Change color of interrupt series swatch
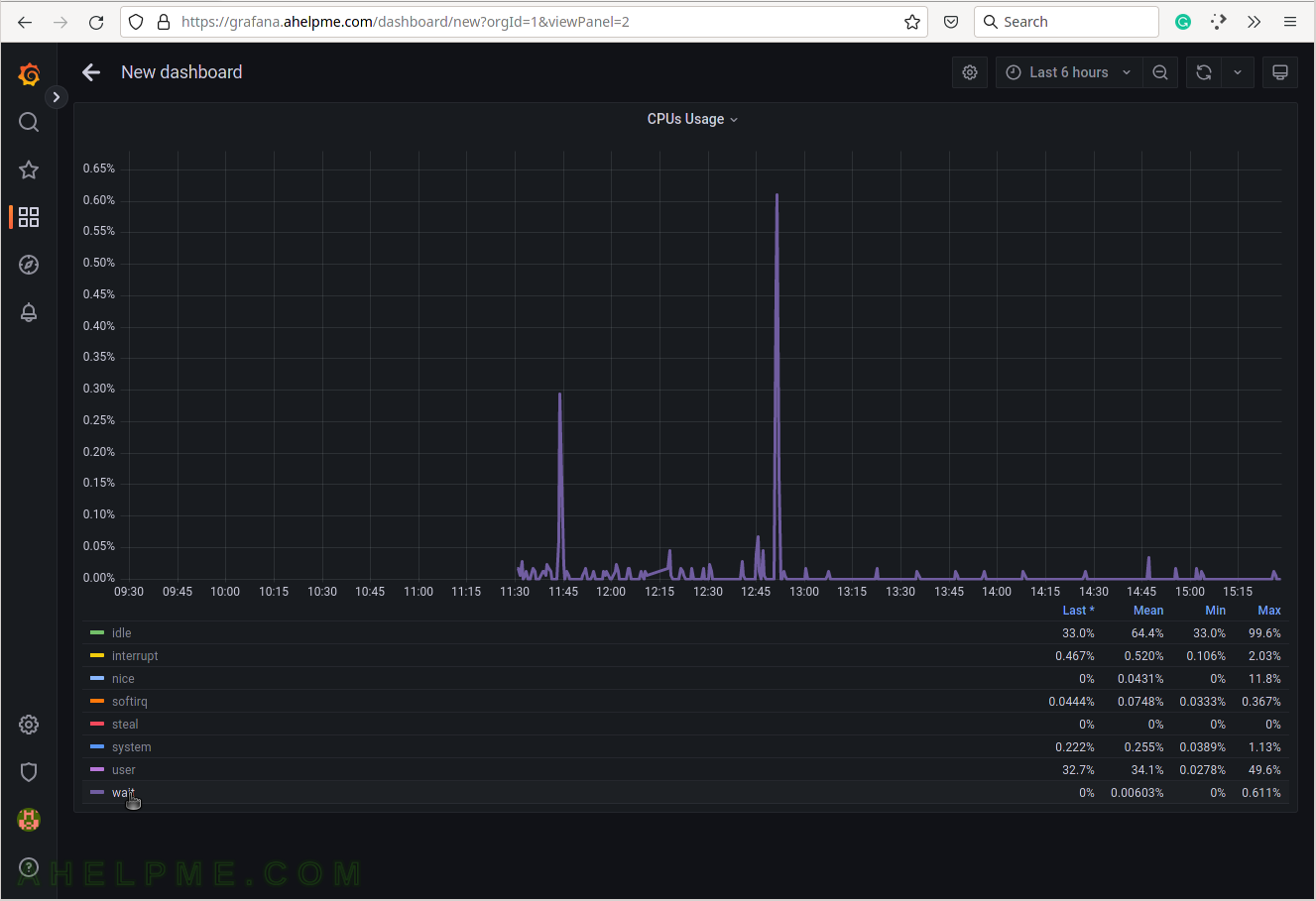 [x=97, y=655]
